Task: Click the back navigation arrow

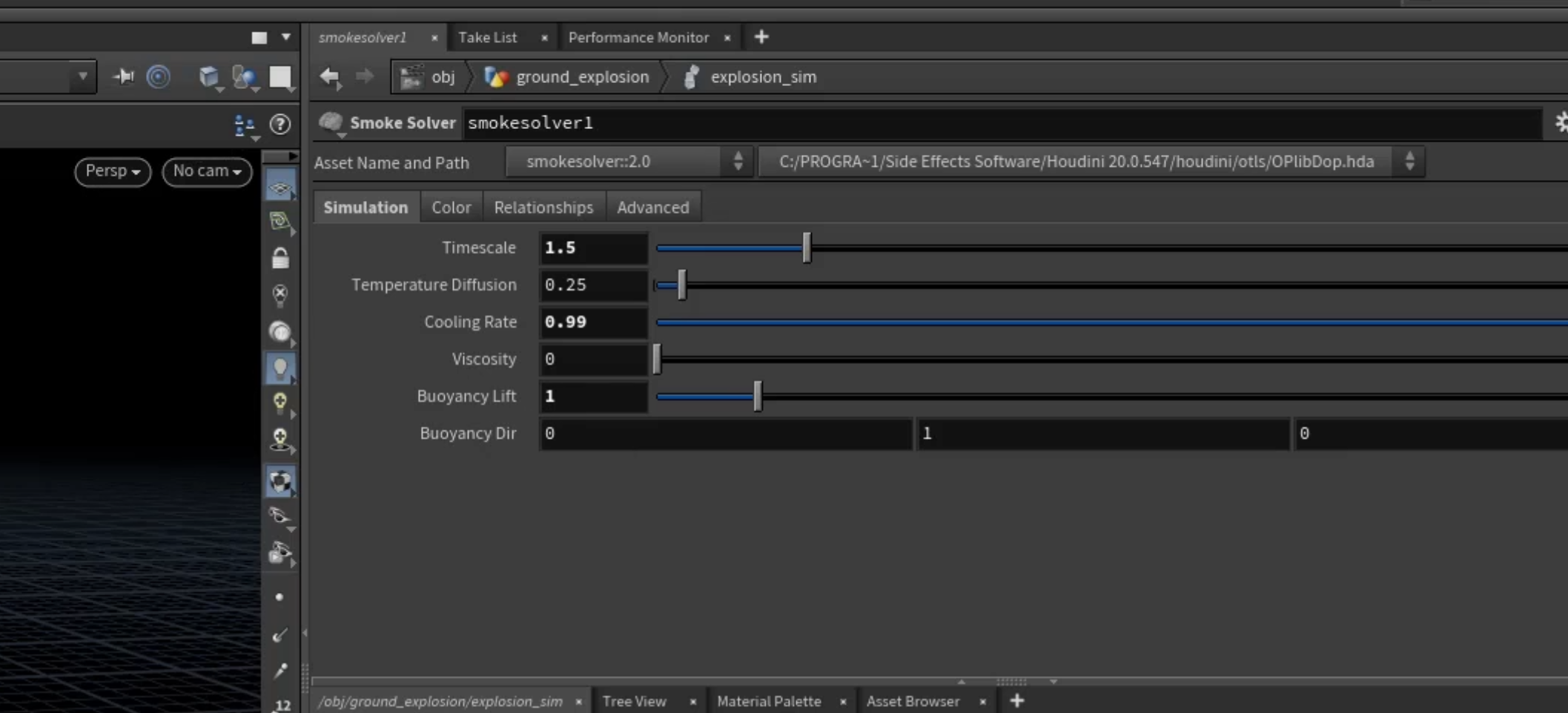Action: pyautogui.click(x=330, y=76)
